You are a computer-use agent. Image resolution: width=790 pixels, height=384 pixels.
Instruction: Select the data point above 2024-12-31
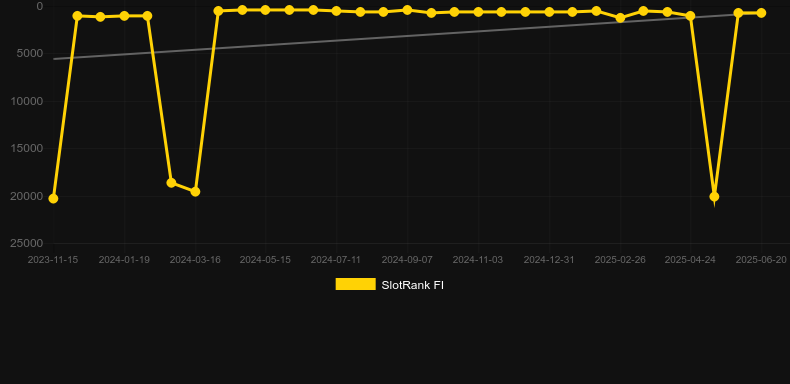549,12
